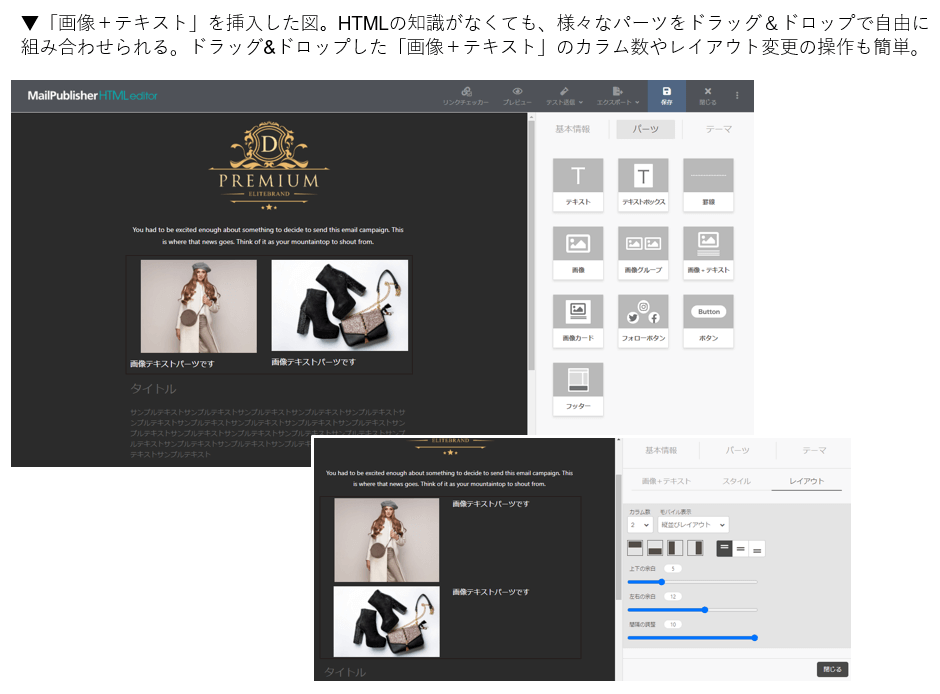
Task: Set image position to left layout
Action: pyautogui.click(x=675, y=548)
